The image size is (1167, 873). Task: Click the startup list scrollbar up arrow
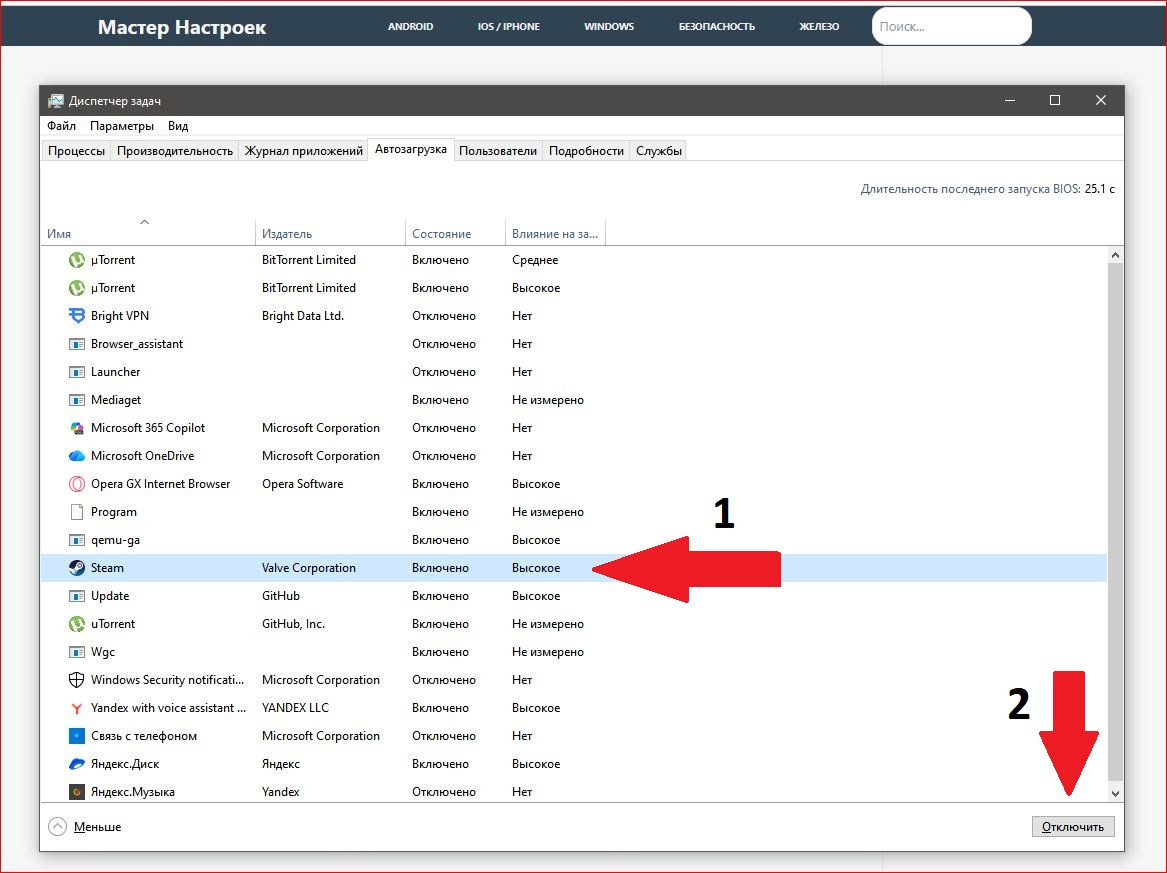click(x=1115, y=255)
